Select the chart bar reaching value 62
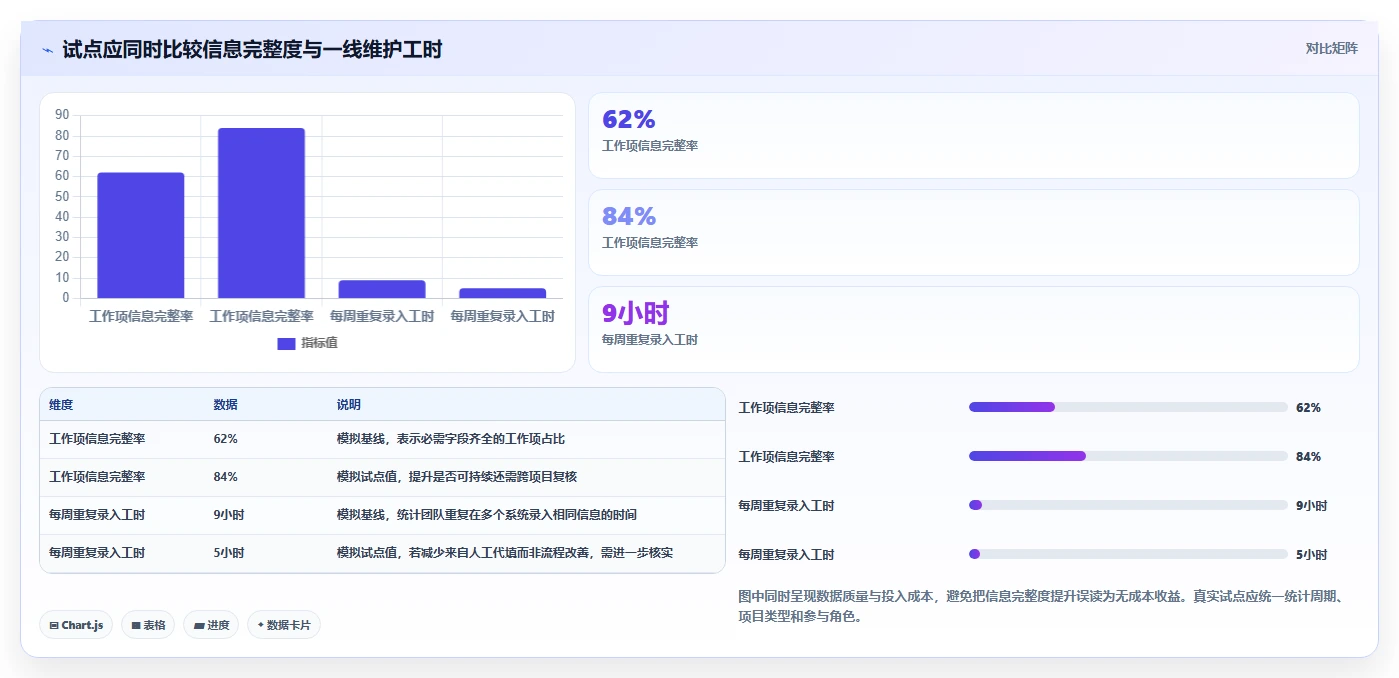 tap(141, 235)
